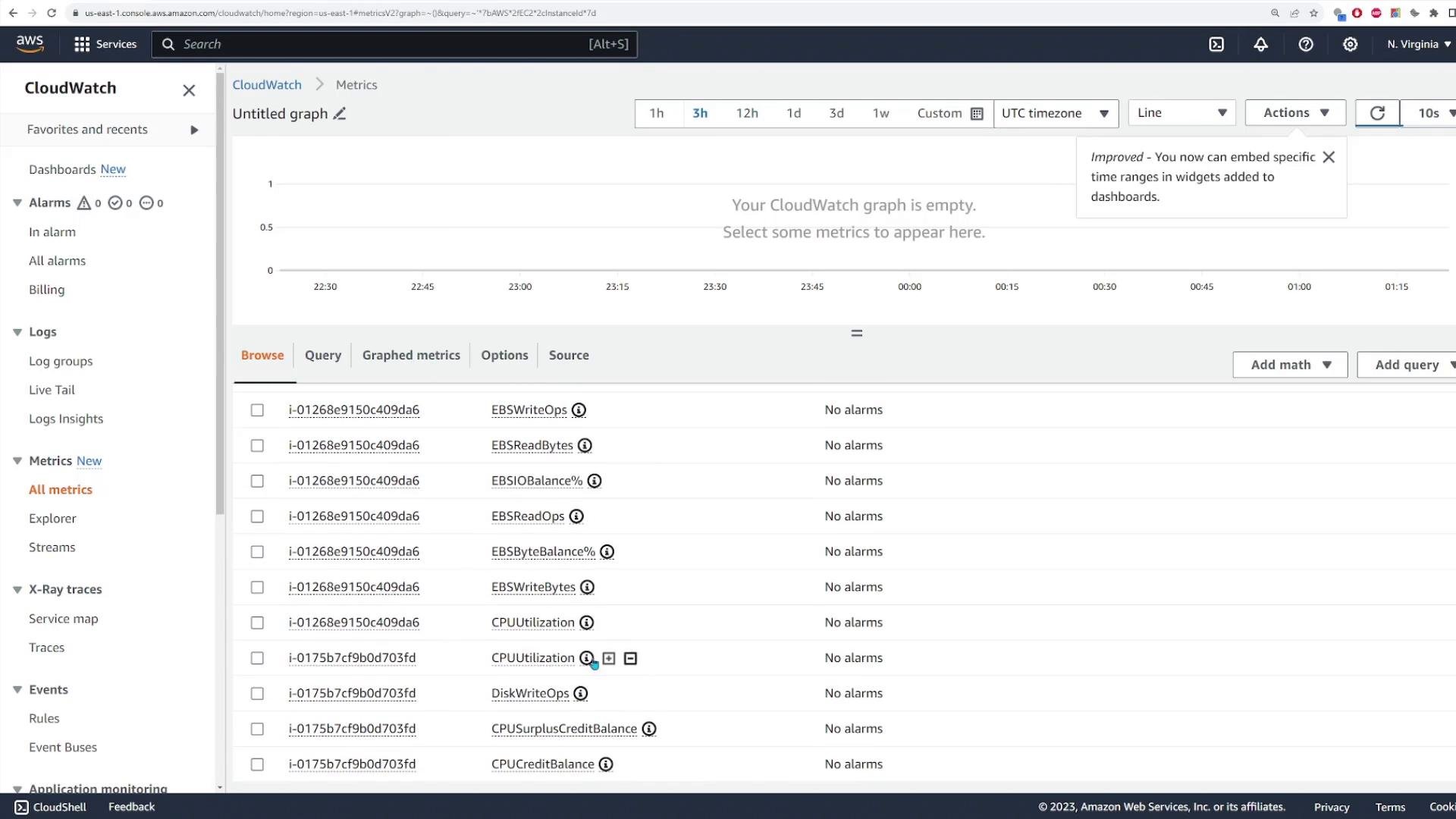
Task: Select the 12h time range
Action: point(747,113)
